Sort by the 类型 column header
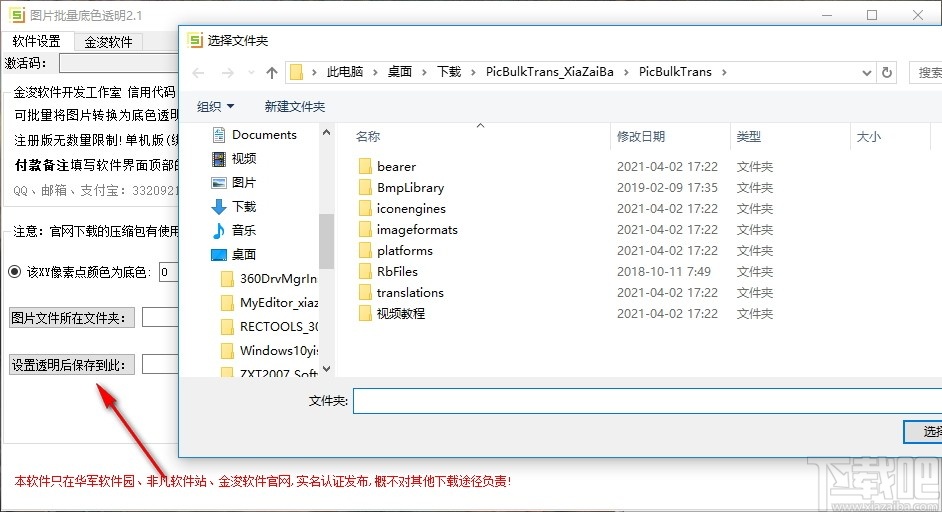Screen dimensions: 942x512 click(x=749, y=136)
